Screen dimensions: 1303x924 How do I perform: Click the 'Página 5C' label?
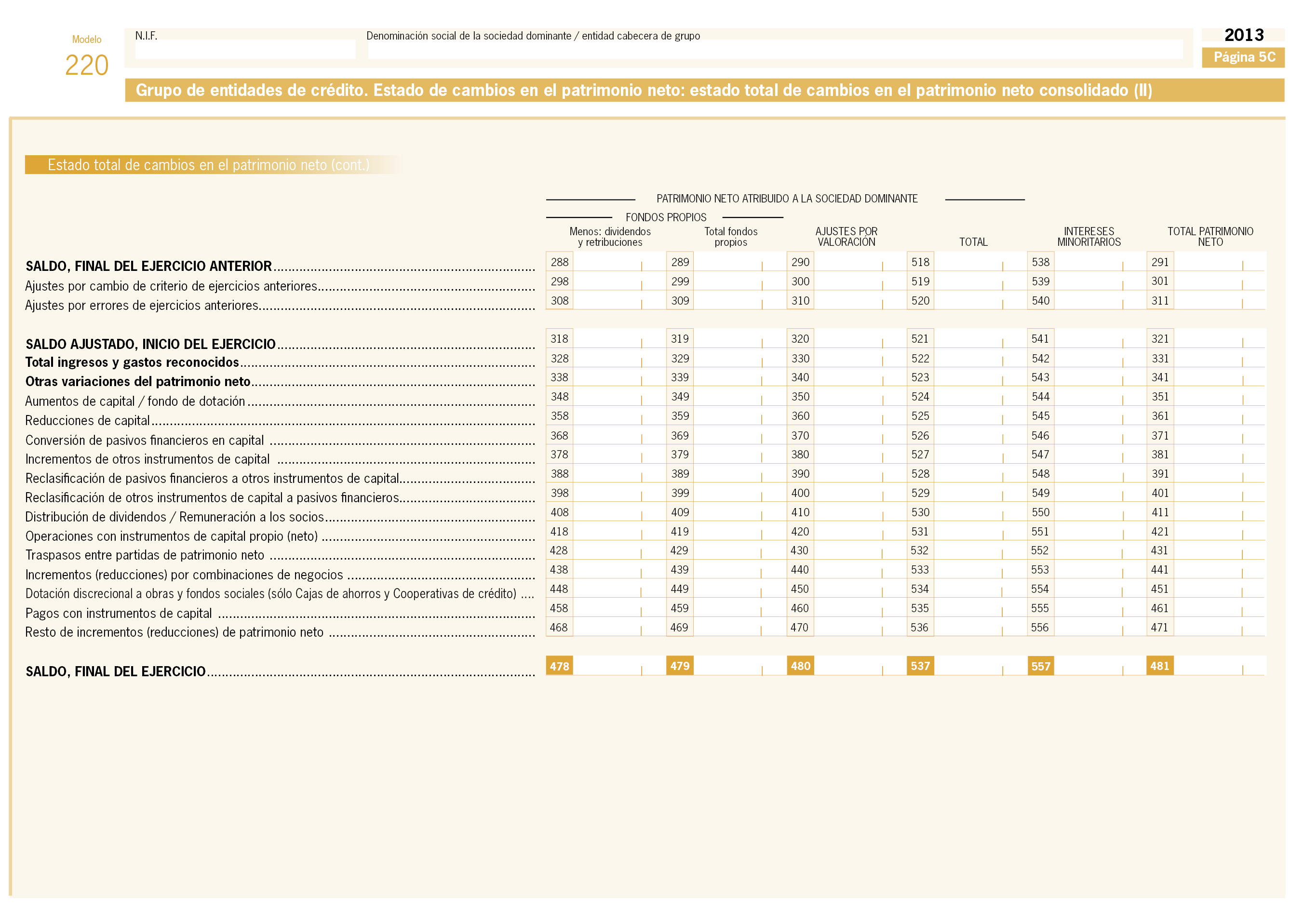1244,57
